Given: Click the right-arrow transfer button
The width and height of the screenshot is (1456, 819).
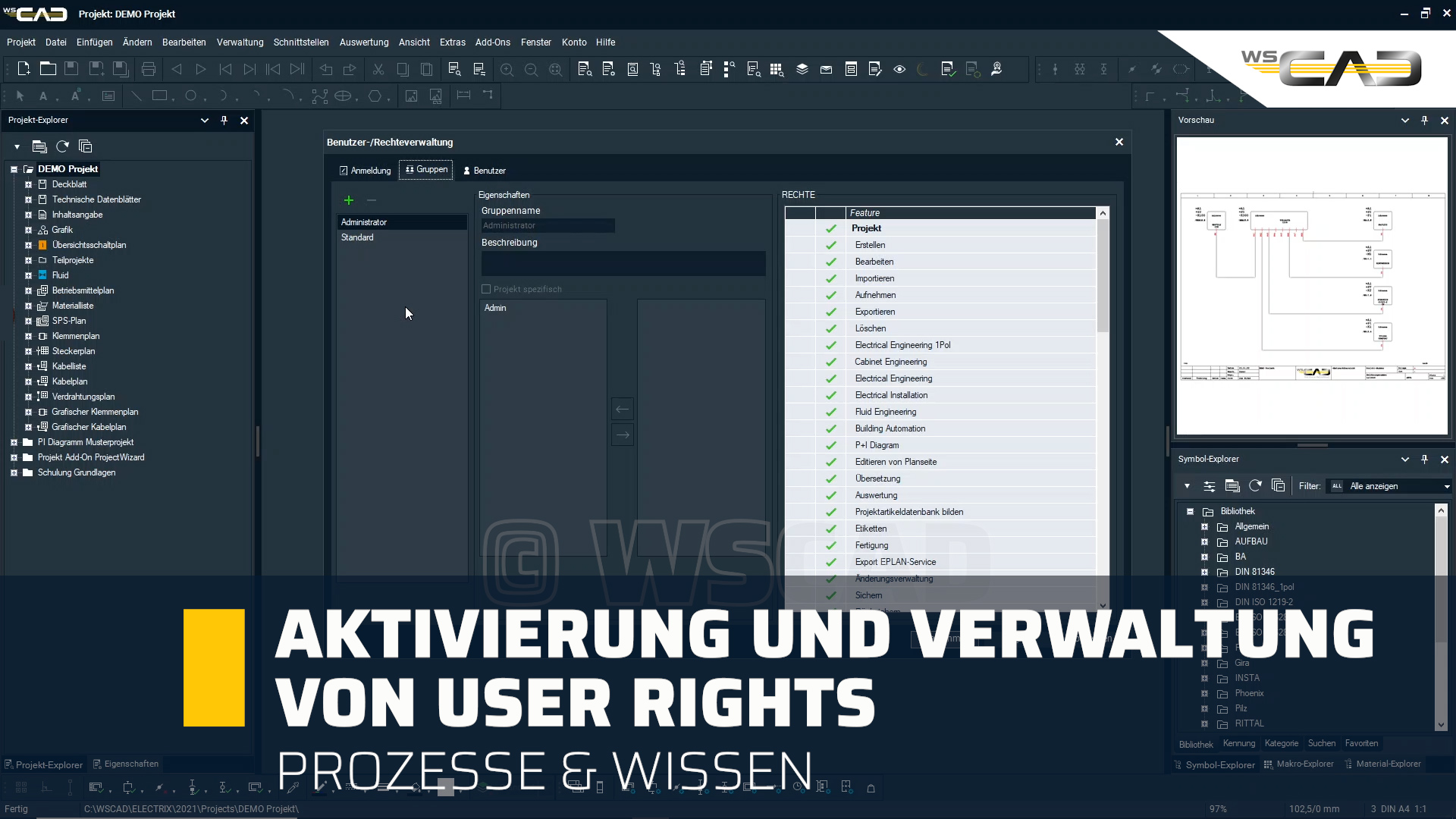Looking at the screenshot, I should tap(622, 435).
